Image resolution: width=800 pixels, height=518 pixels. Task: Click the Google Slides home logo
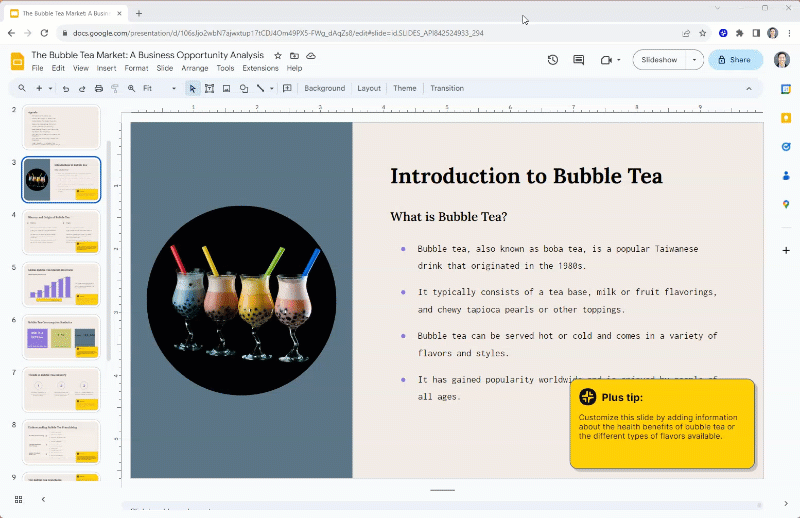click(17, 62)
